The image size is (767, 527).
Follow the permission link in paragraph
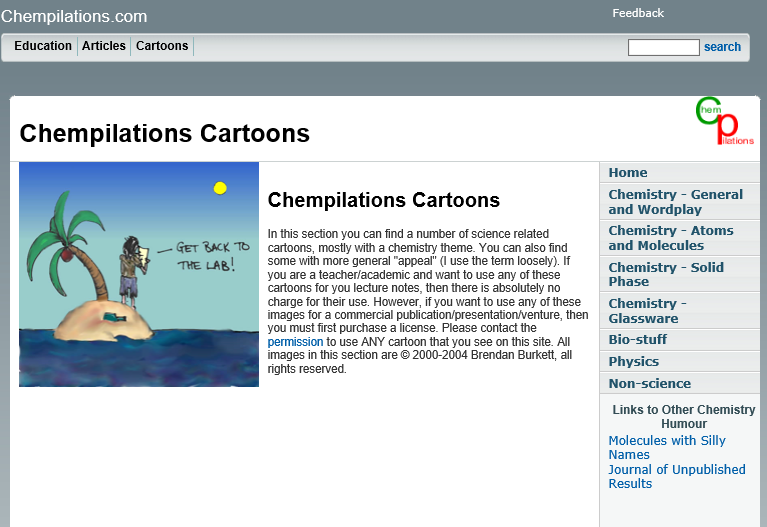point(295,342)
